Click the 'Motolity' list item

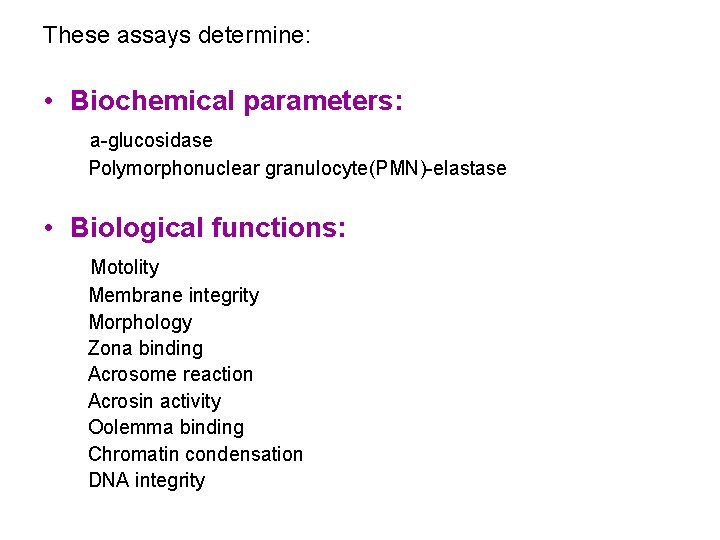coord(125,267)
